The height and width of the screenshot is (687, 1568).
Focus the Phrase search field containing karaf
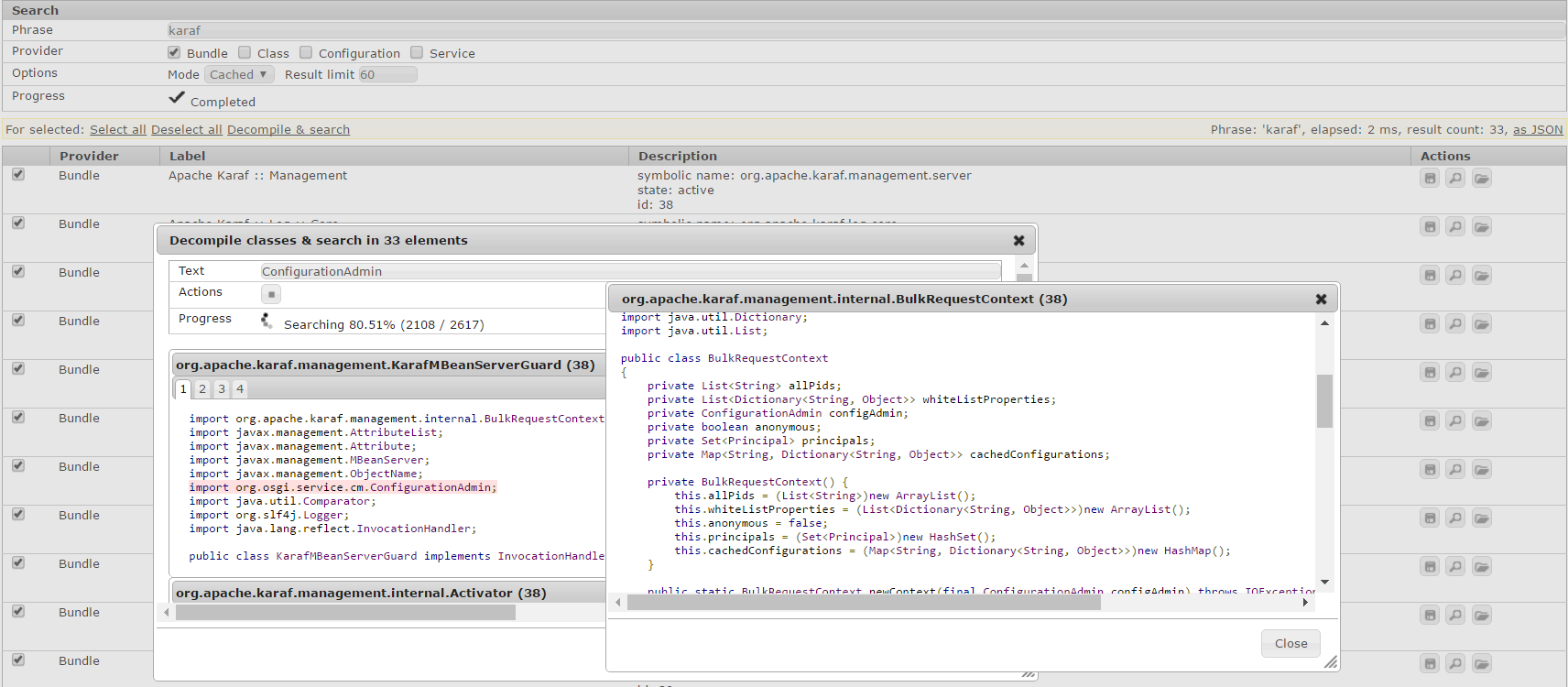pos(866,30)
